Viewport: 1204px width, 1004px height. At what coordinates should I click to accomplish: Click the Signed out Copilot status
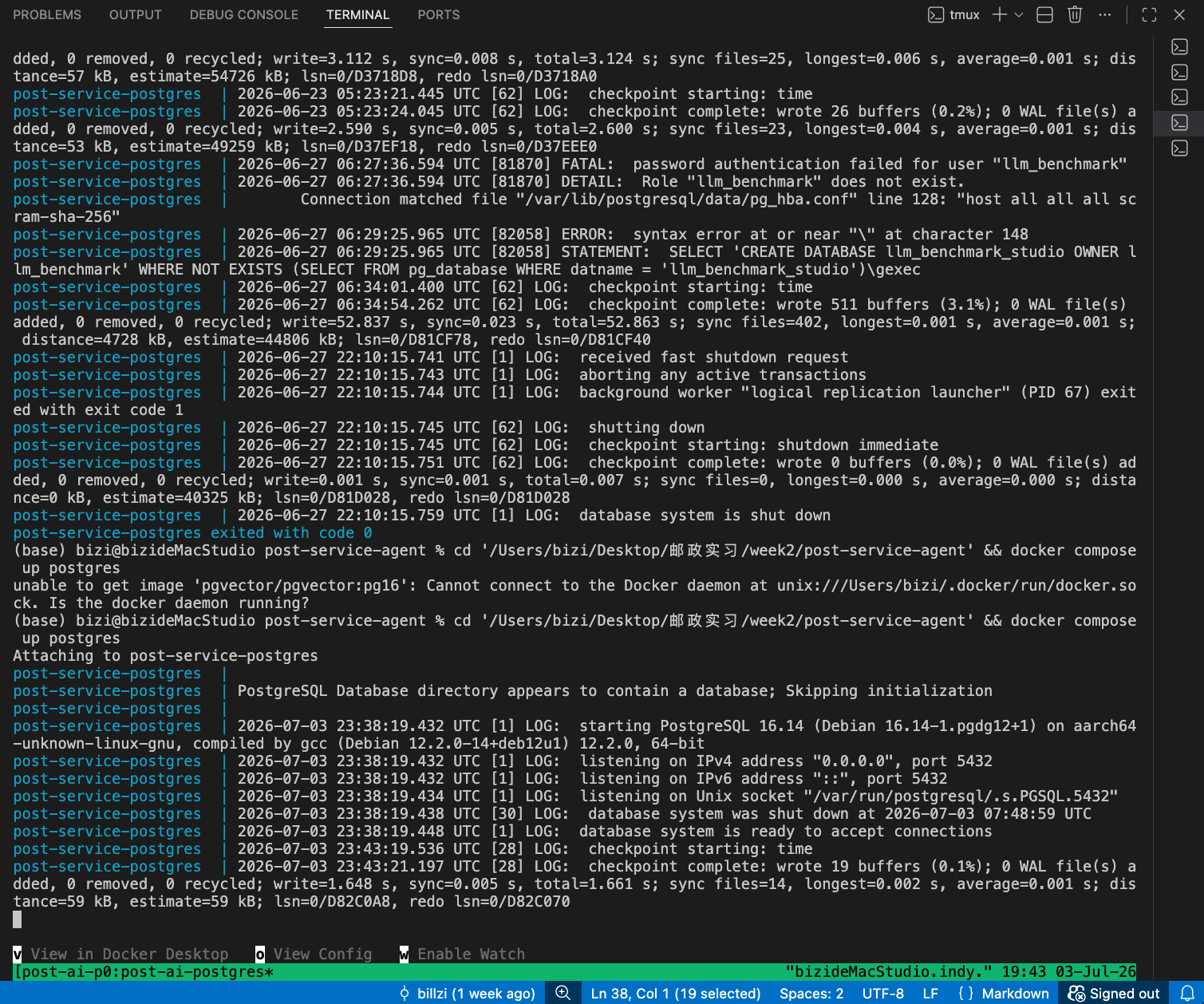[x=1114, y=993]
